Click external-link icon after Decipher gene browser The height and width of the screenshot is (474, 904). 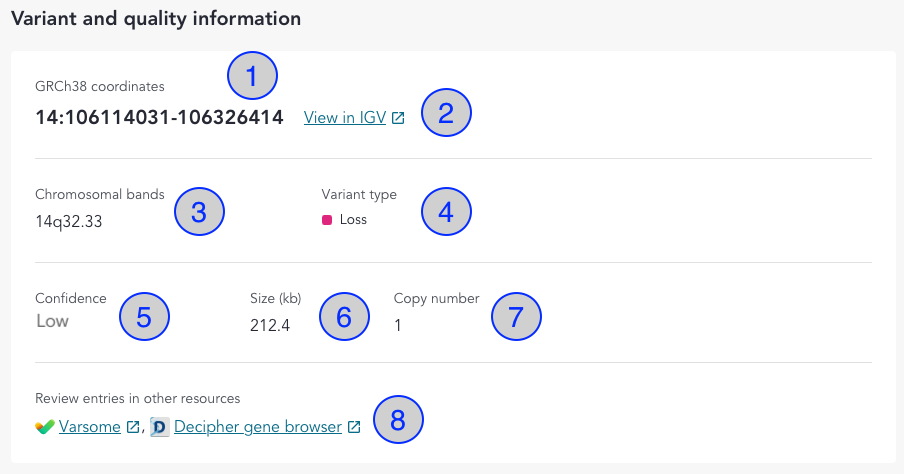pos(354,427)
